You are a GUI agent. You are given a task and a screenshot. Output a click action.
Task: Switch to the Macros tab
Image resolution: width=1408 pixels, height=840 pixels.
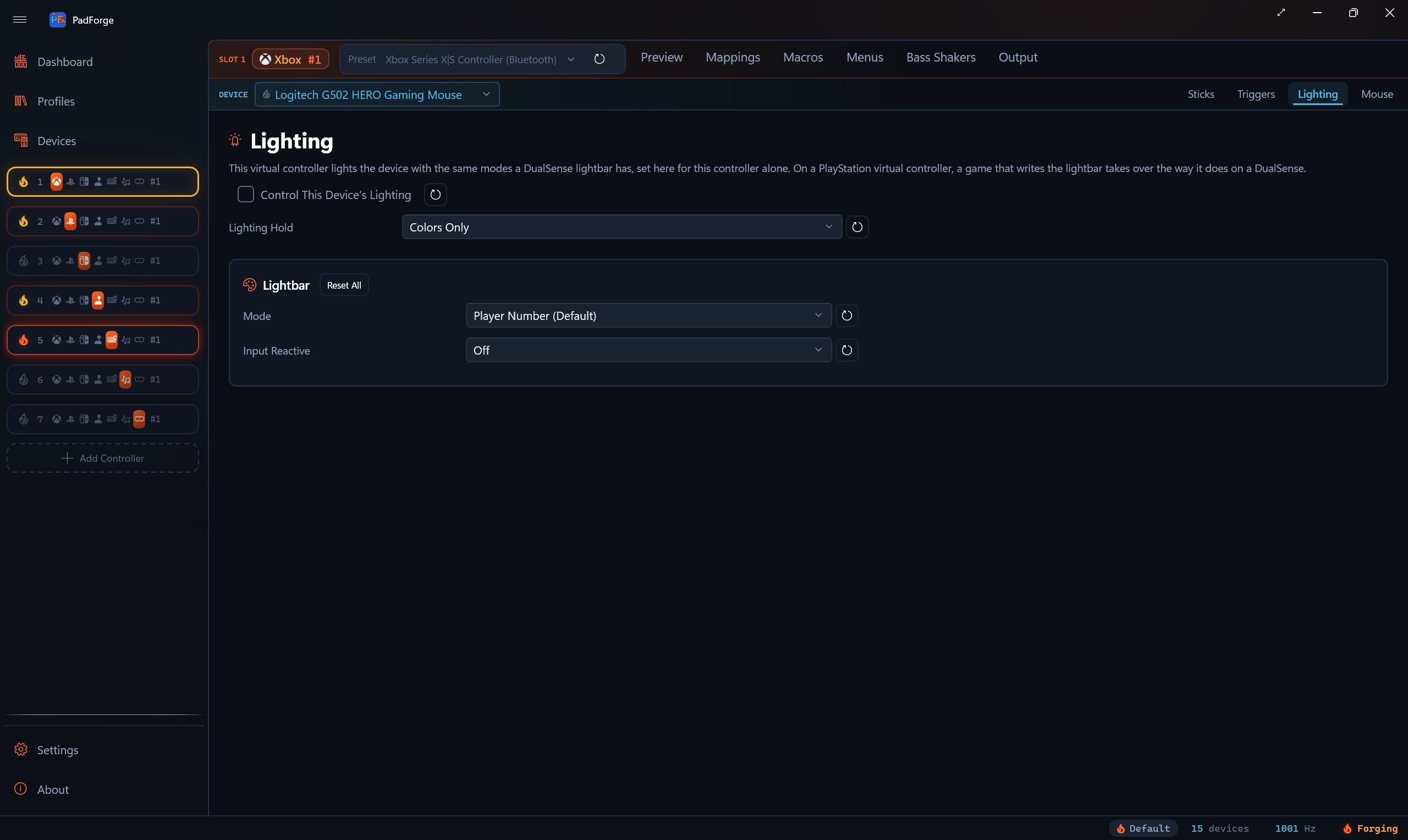point(803,58)
